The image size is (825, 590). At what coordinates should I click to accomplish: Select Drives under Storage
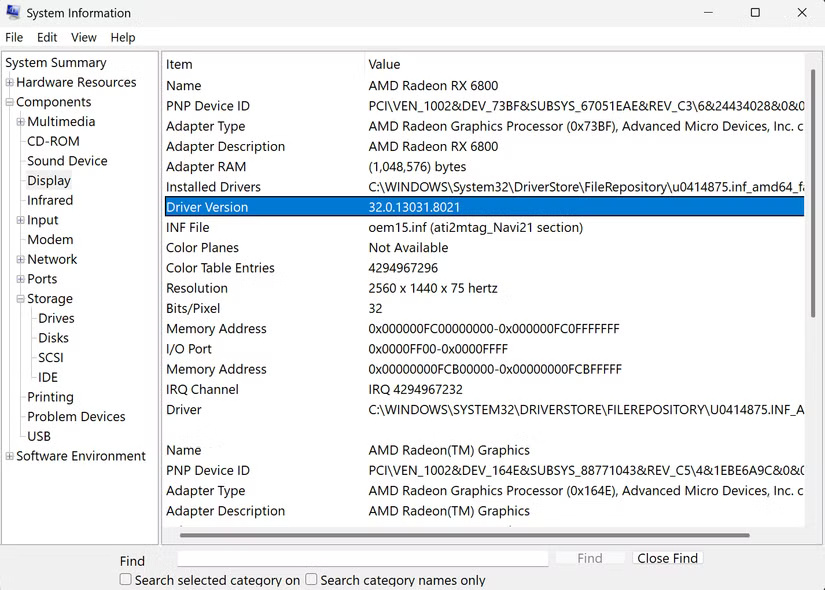click(55, 318)
